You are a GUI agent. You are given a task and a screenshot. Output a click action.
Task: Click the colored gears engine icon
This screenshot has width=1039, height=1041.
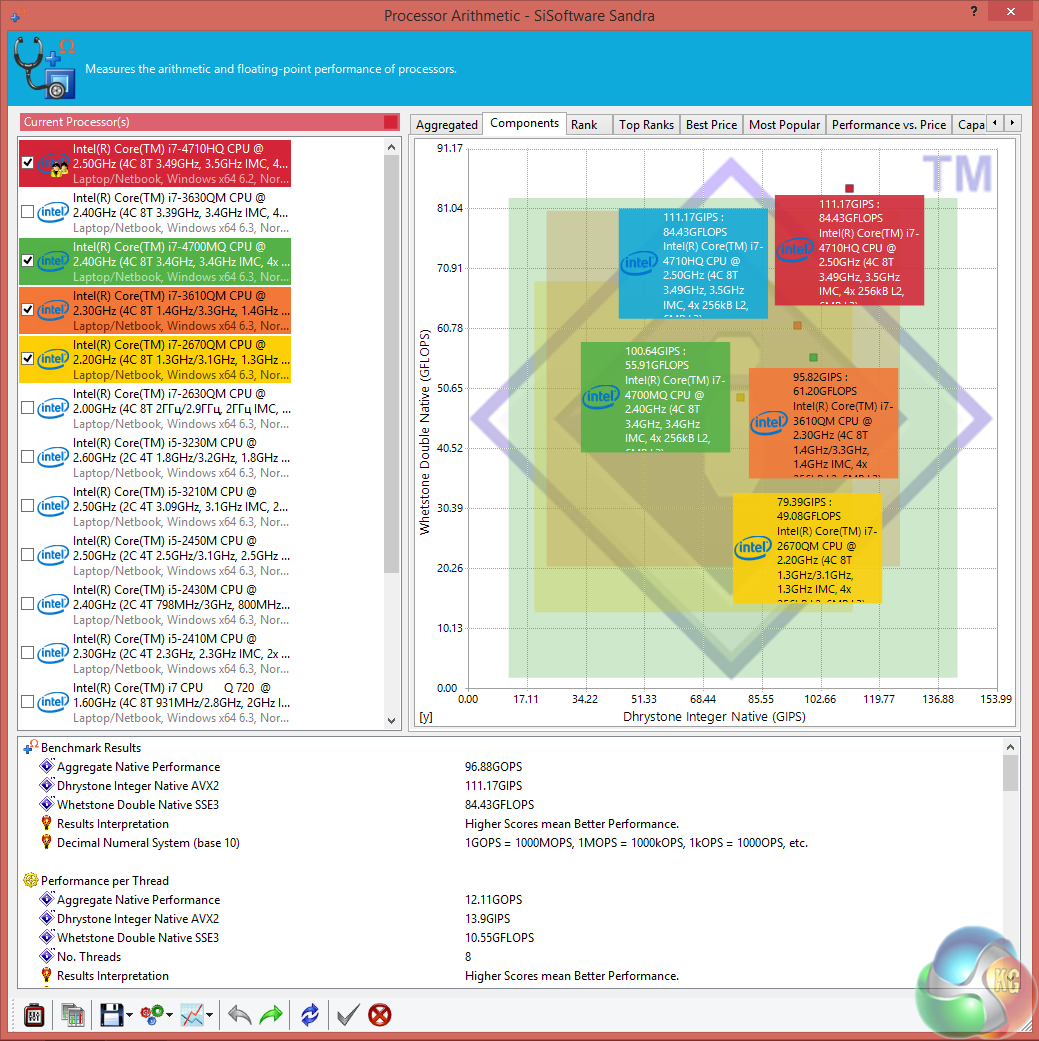tap(152, 1014)
